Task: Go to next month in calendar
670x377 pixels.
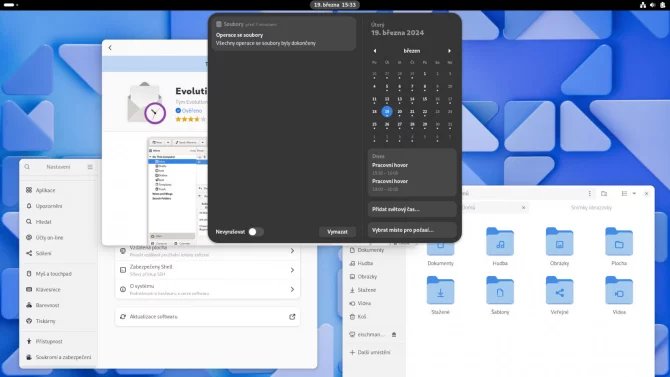Action: [449, 51]
